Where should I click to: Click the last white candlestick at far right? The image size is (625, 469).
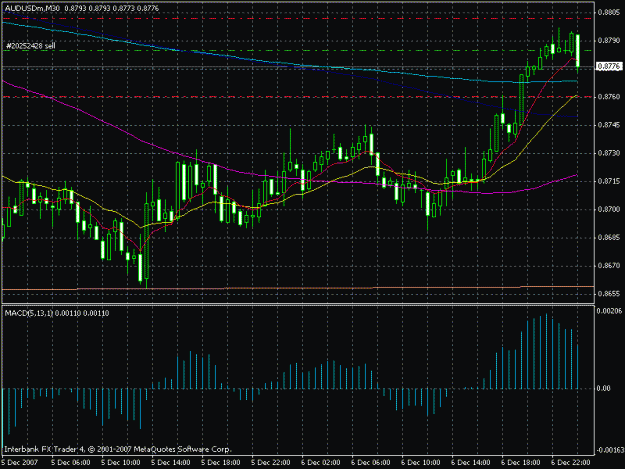pos(578,51)
